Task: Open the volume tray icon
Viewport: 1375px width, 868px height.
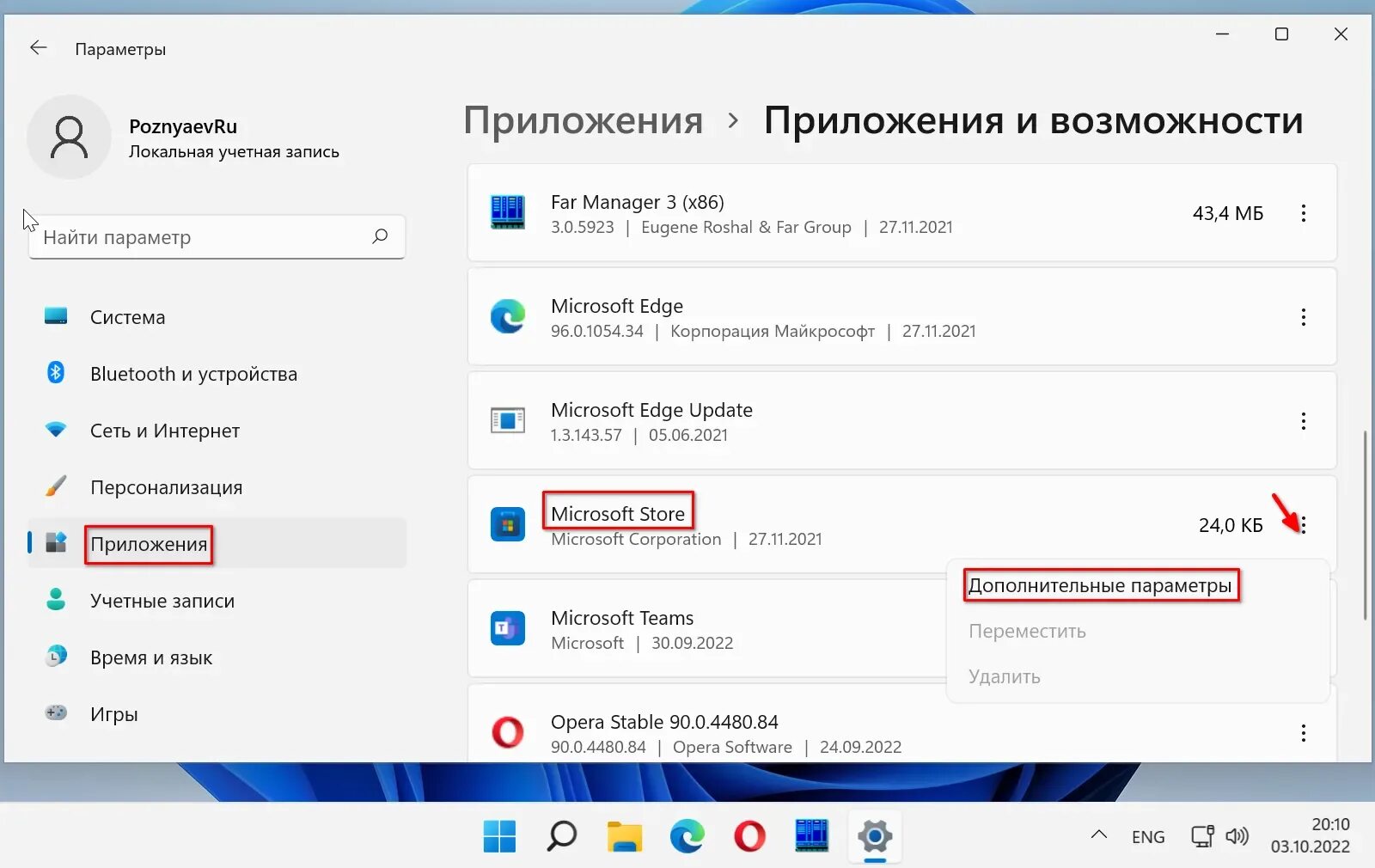Action: [1237, 836]
